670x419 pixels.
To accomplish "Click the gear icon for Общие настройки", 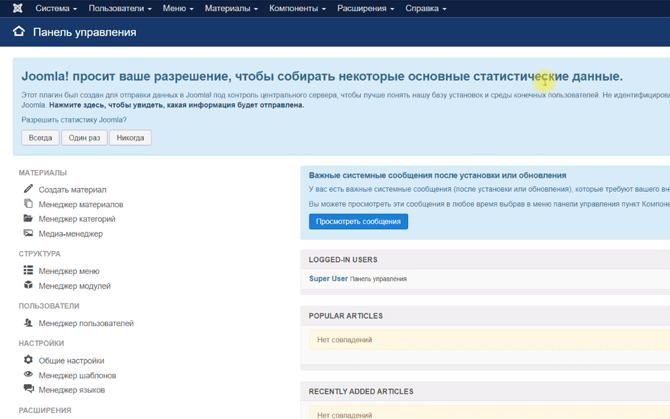I will click(x=28, y=360).
